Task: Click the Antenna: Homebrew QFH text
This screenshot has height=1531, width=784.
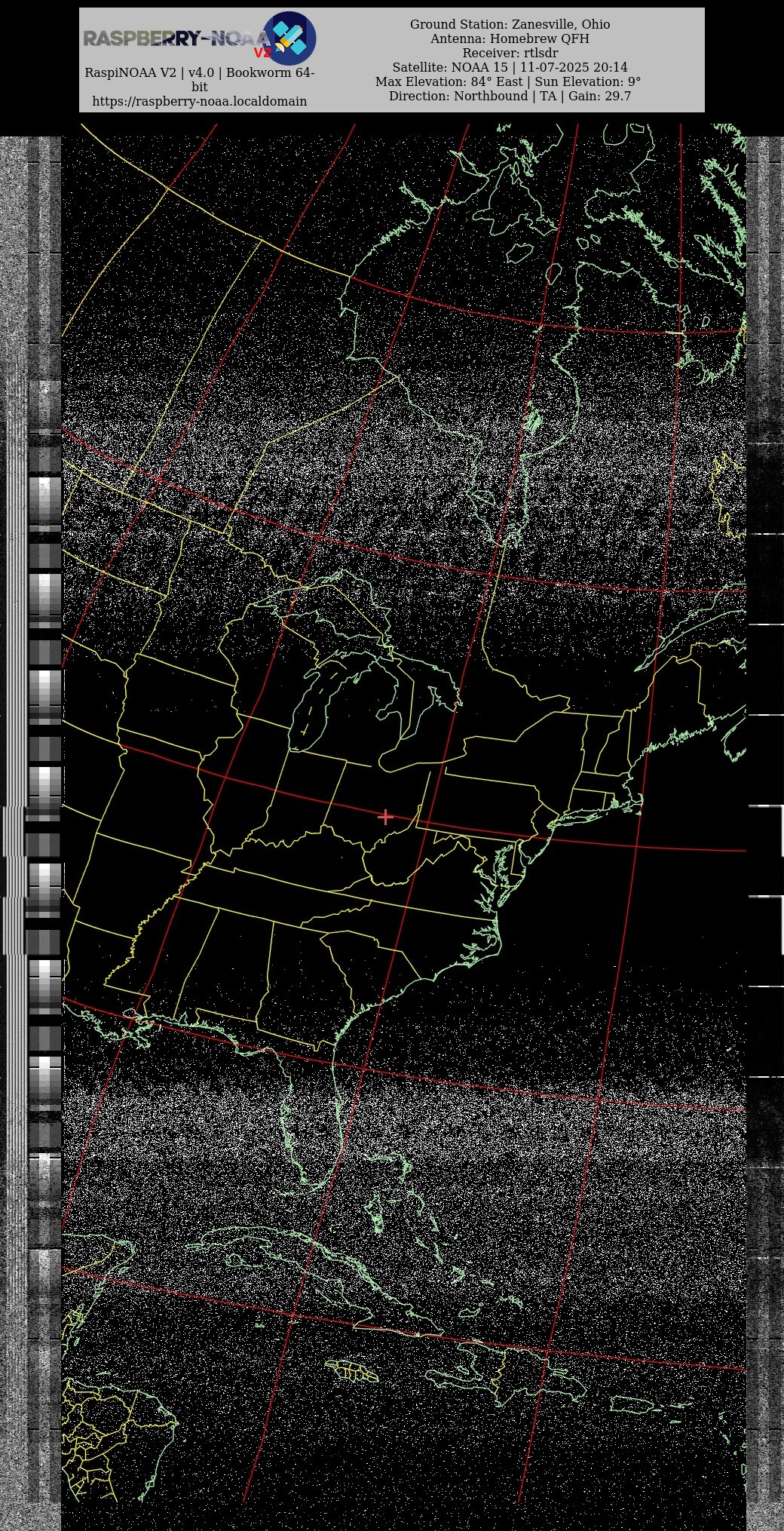Action: point(510,38)
